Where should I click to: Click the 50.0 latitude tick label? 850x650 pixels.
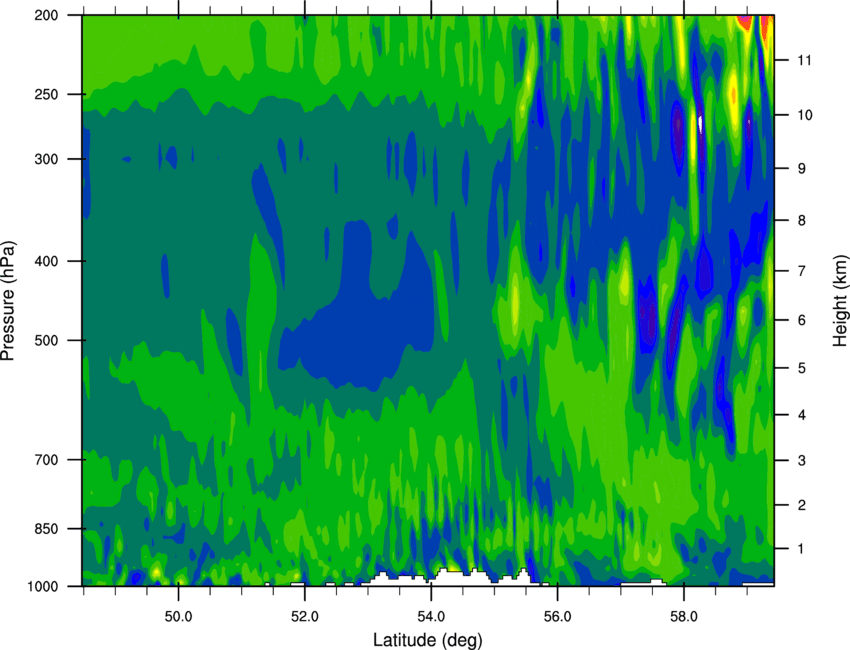(178, 616)
